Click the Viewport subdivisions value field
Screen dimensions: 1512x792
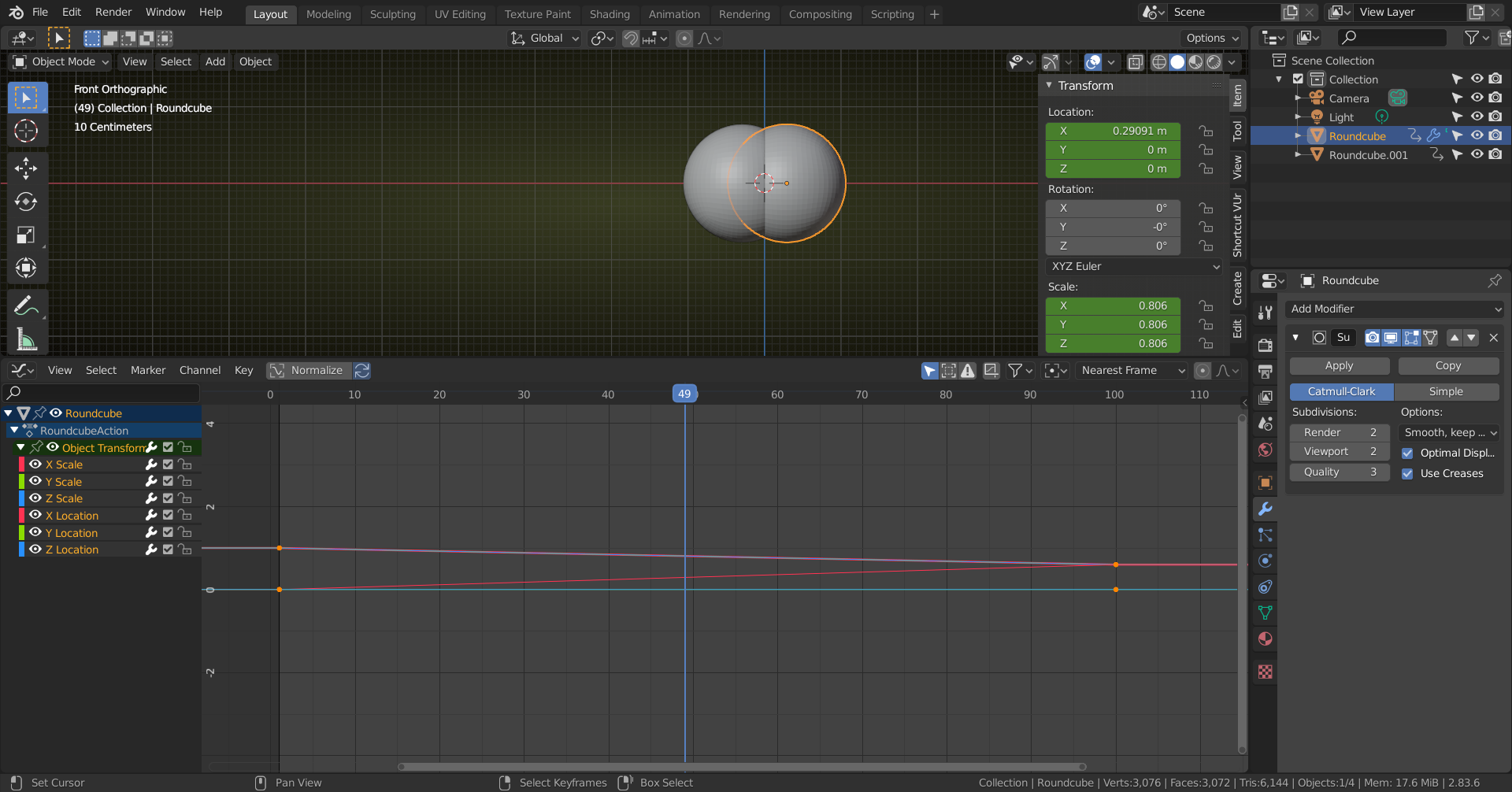point(1339,452)
